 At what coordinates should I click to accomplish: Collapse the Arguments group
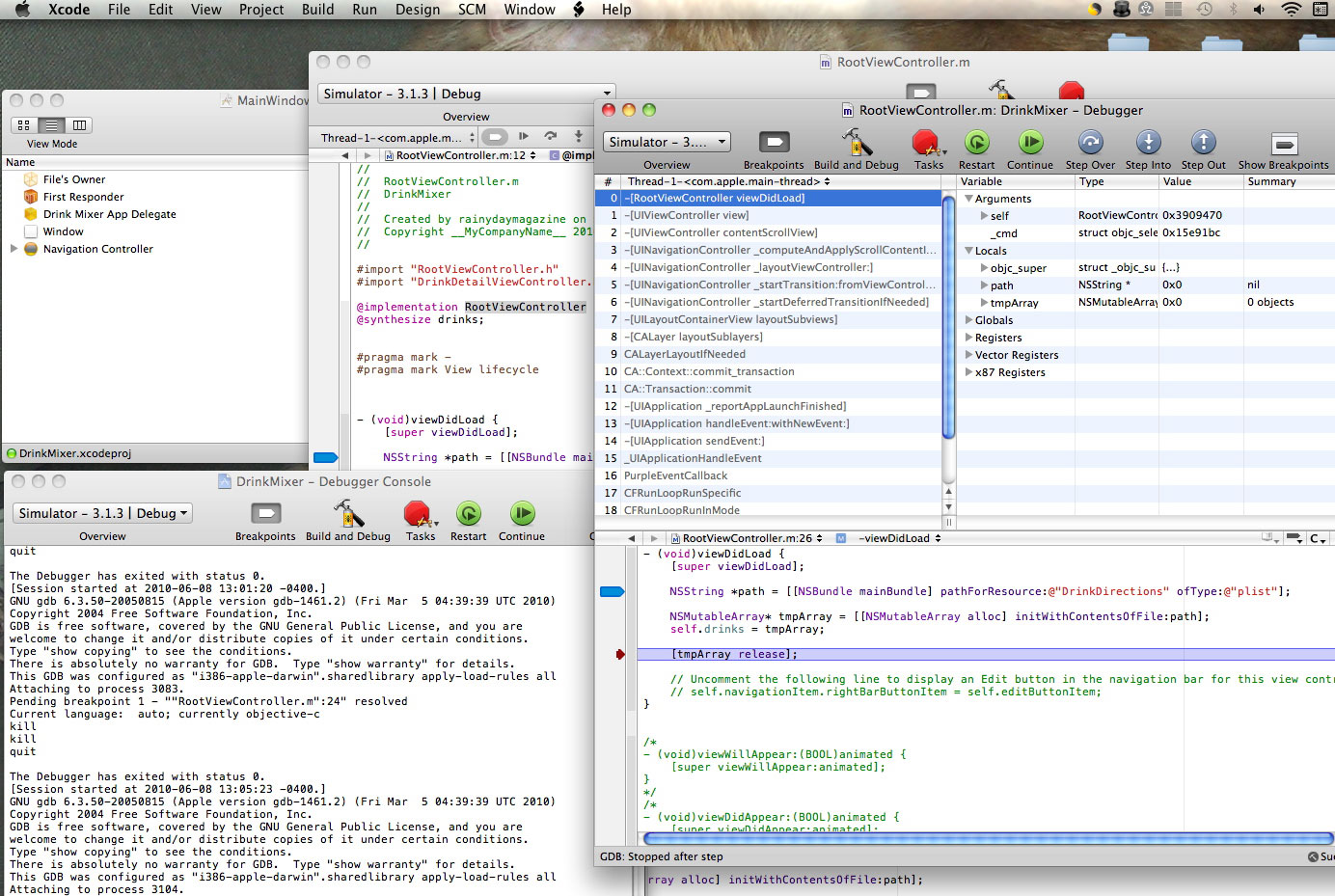click(x=968, y=199)
